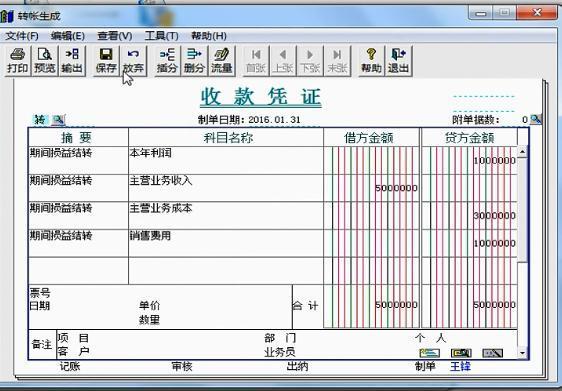Open the 工具(T) menu
The image size is (562, 391).
point(161,36)
